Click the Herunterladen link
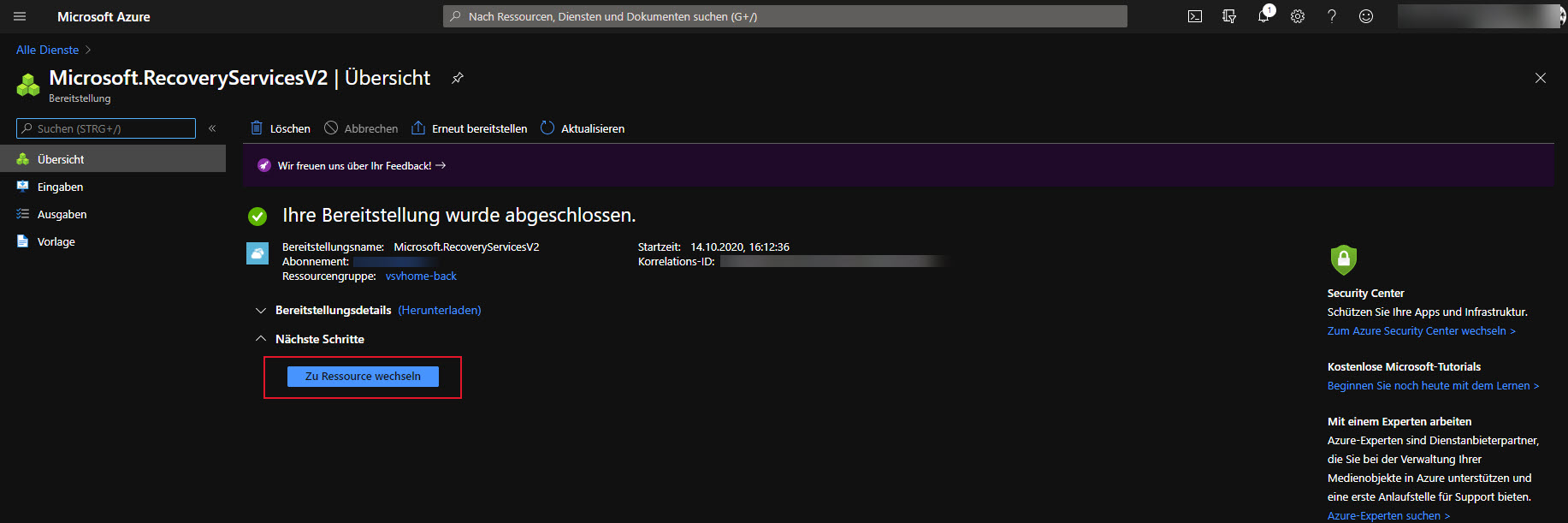 (x=440, y=310)
